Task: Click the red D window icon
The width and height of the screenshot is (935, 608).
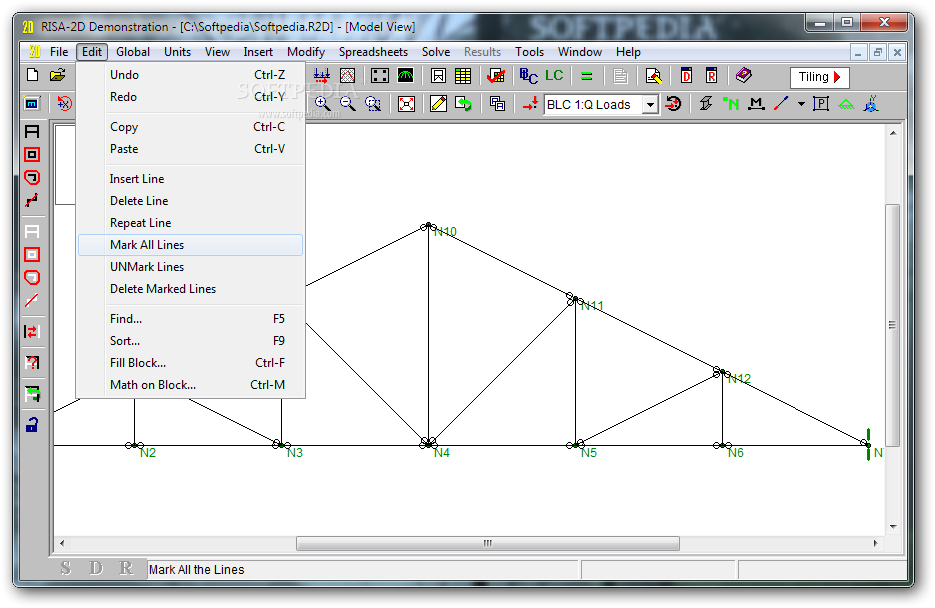Action: click(686, 76)
